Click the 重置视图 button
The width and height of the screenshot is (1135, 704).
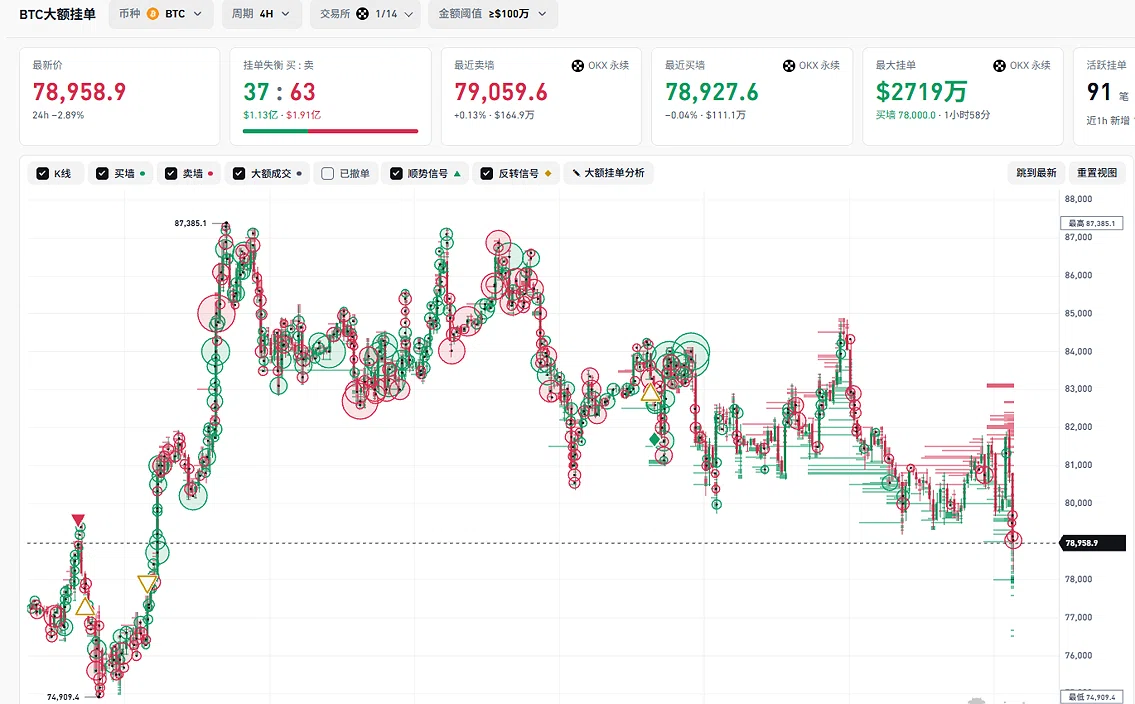coord(1097,173)
